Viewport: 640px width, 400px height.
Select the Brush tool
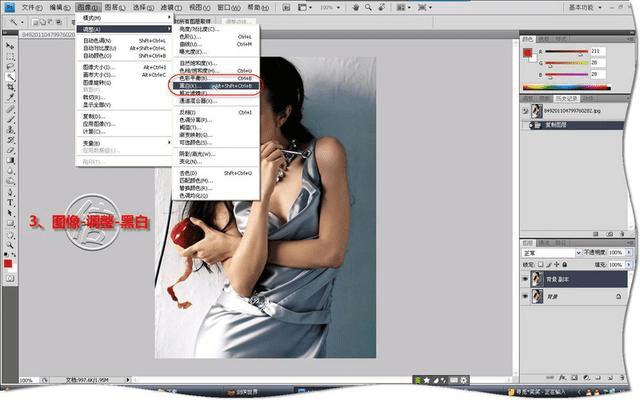[x=10, y=120]
